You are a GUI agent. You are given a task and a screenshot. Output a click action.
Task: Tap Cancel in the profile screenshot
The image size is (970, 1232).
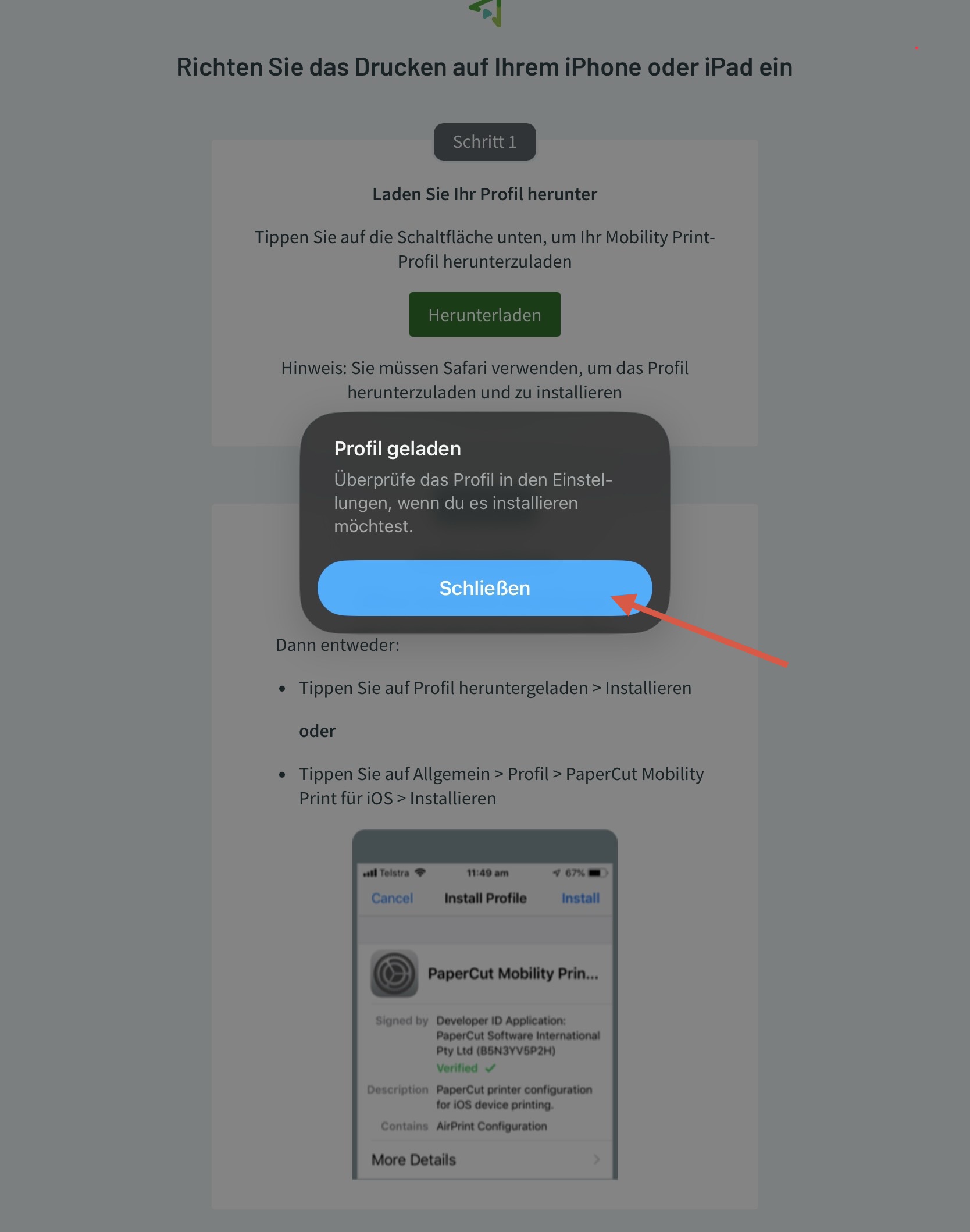click(x=392, y=898)
